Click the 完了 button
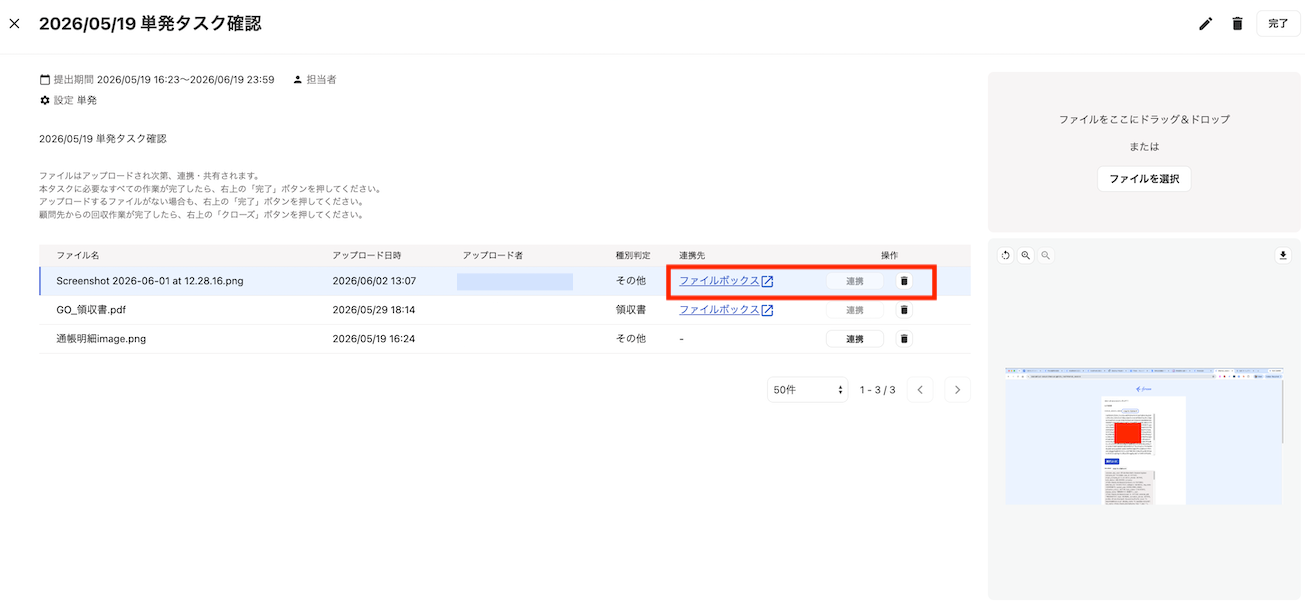 point(1278,23)
